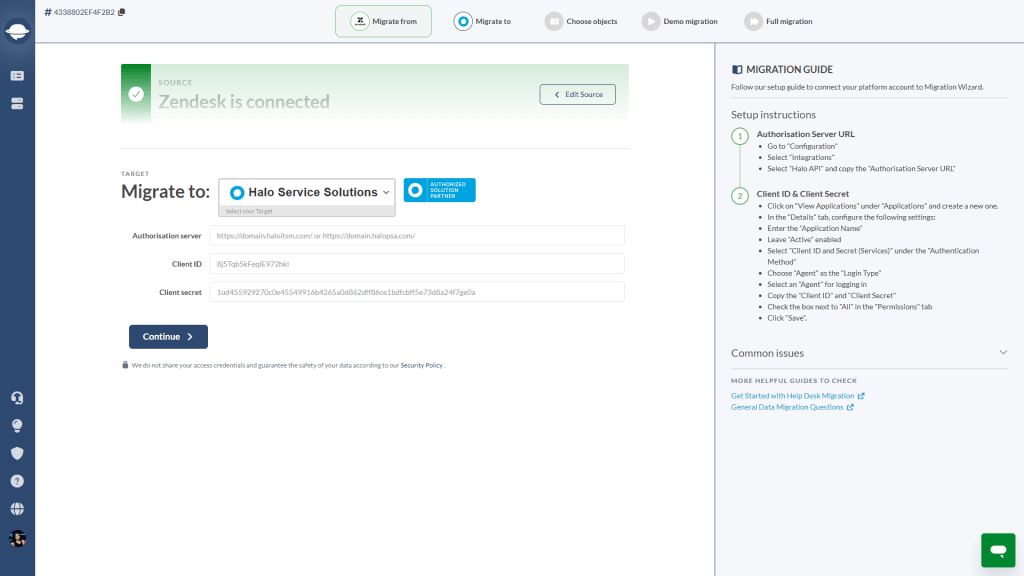Image resolution: width=1024 pixels, height=576 pixels.
Task: Click the lightbulb ideas icon
Action: [18, 426]
